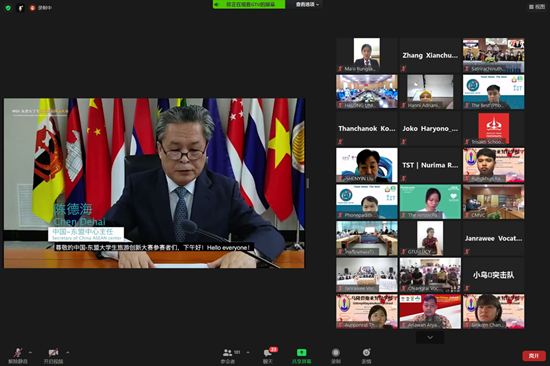Viewport: 550px width, 366px height.
Task: Click the green shield encryption icon
Action: (x=8, y=8)
